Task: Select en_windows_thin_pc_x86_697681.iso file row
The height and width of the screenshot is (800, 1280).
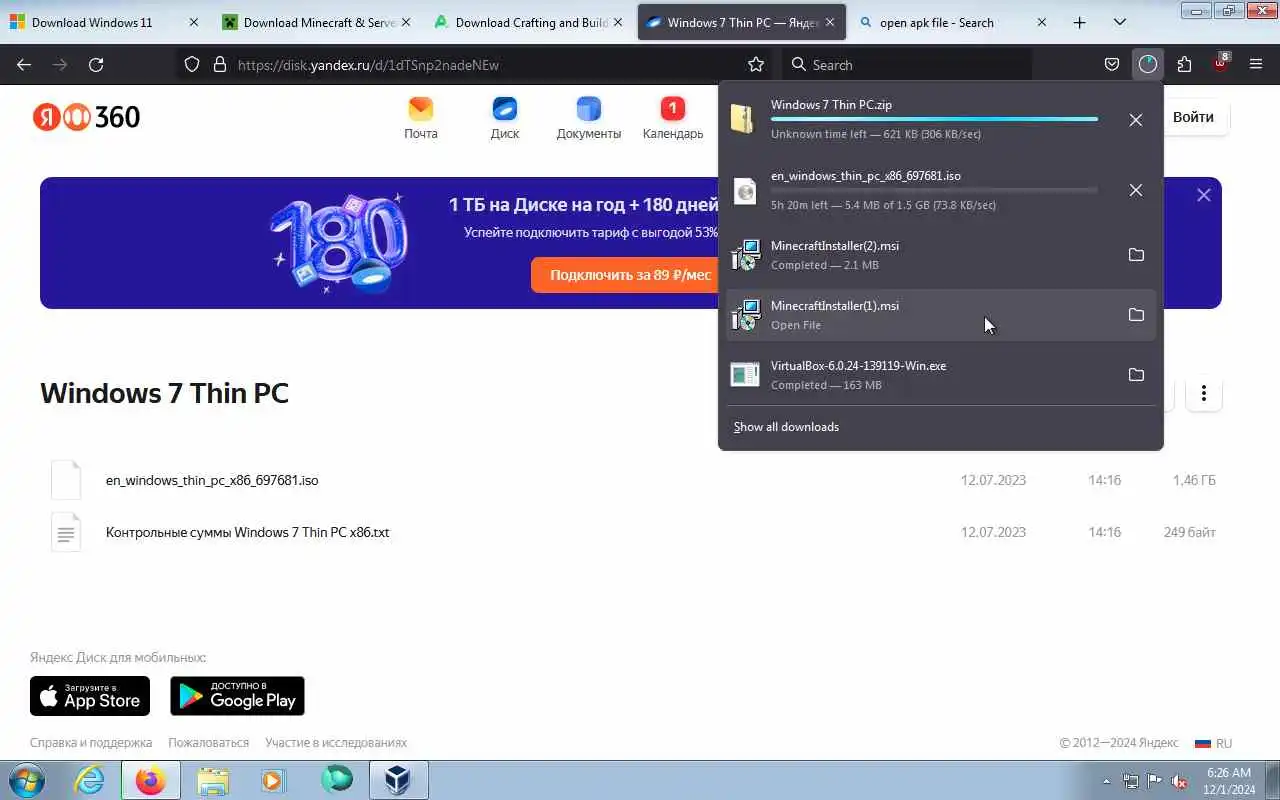Action: [630, 480]
